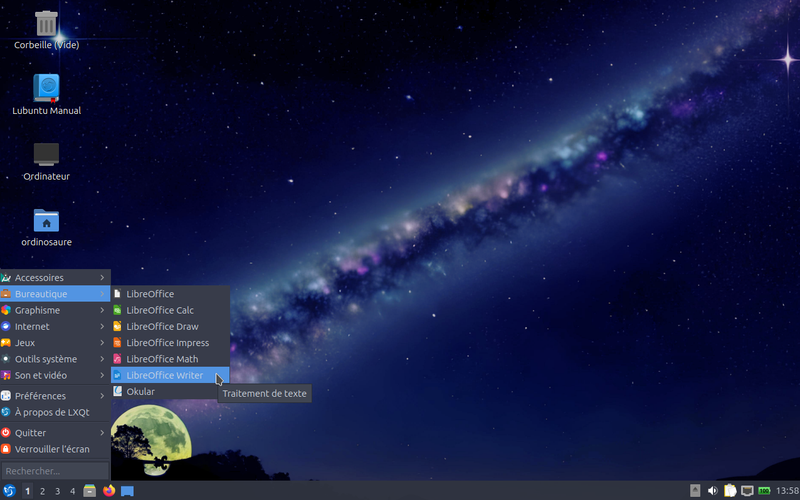Switch to virtual desktop 3
800x500 pixels.
coord(57,491)
